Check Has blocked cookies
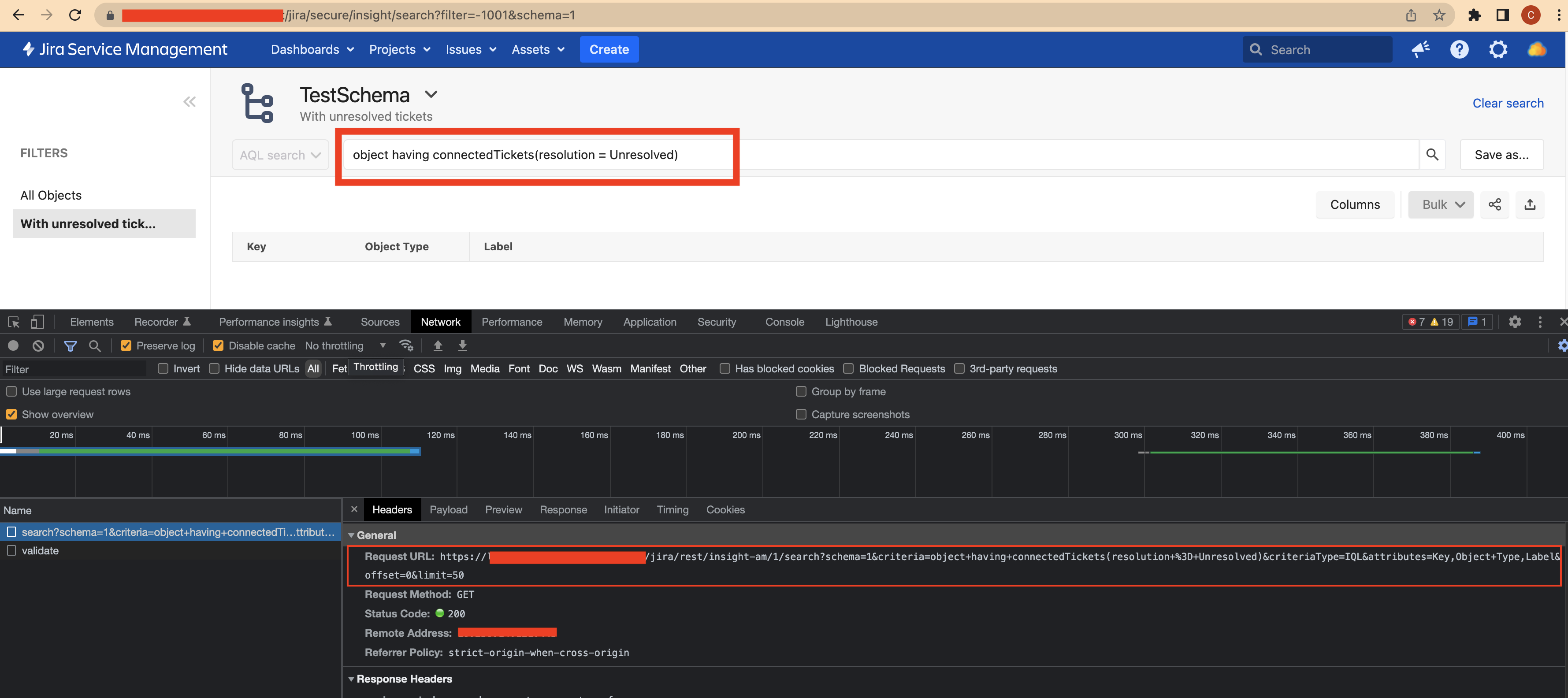This screenshot has width=1568, height=698. coord(725,369)
